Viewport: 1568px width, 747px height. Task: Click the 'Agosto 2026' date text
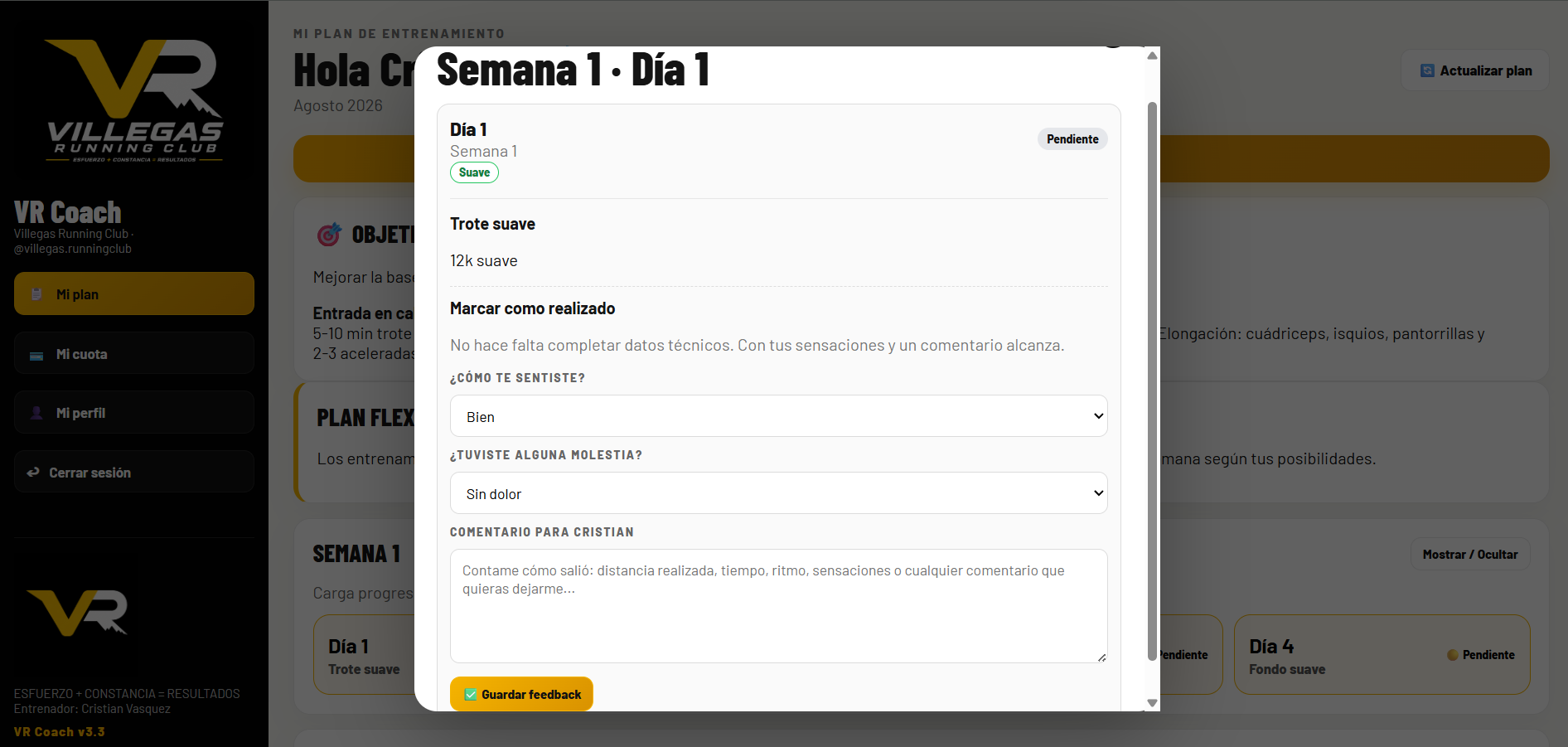(x=338, y=105)
